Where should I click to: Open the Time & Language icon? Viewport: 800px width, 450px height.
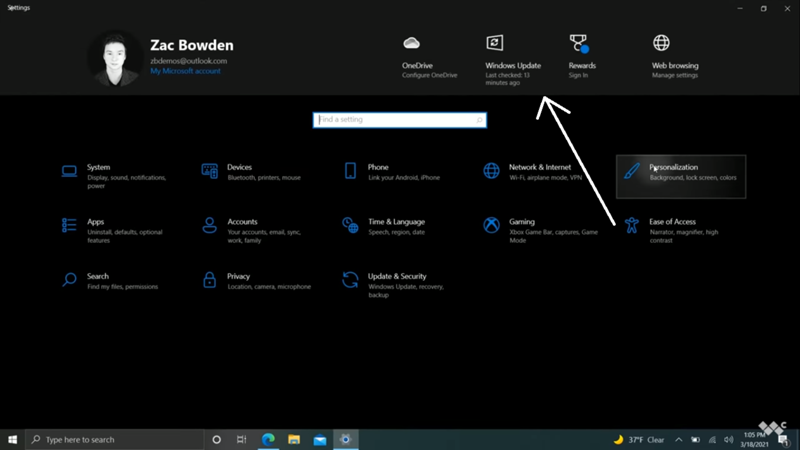tap(350, 225)
